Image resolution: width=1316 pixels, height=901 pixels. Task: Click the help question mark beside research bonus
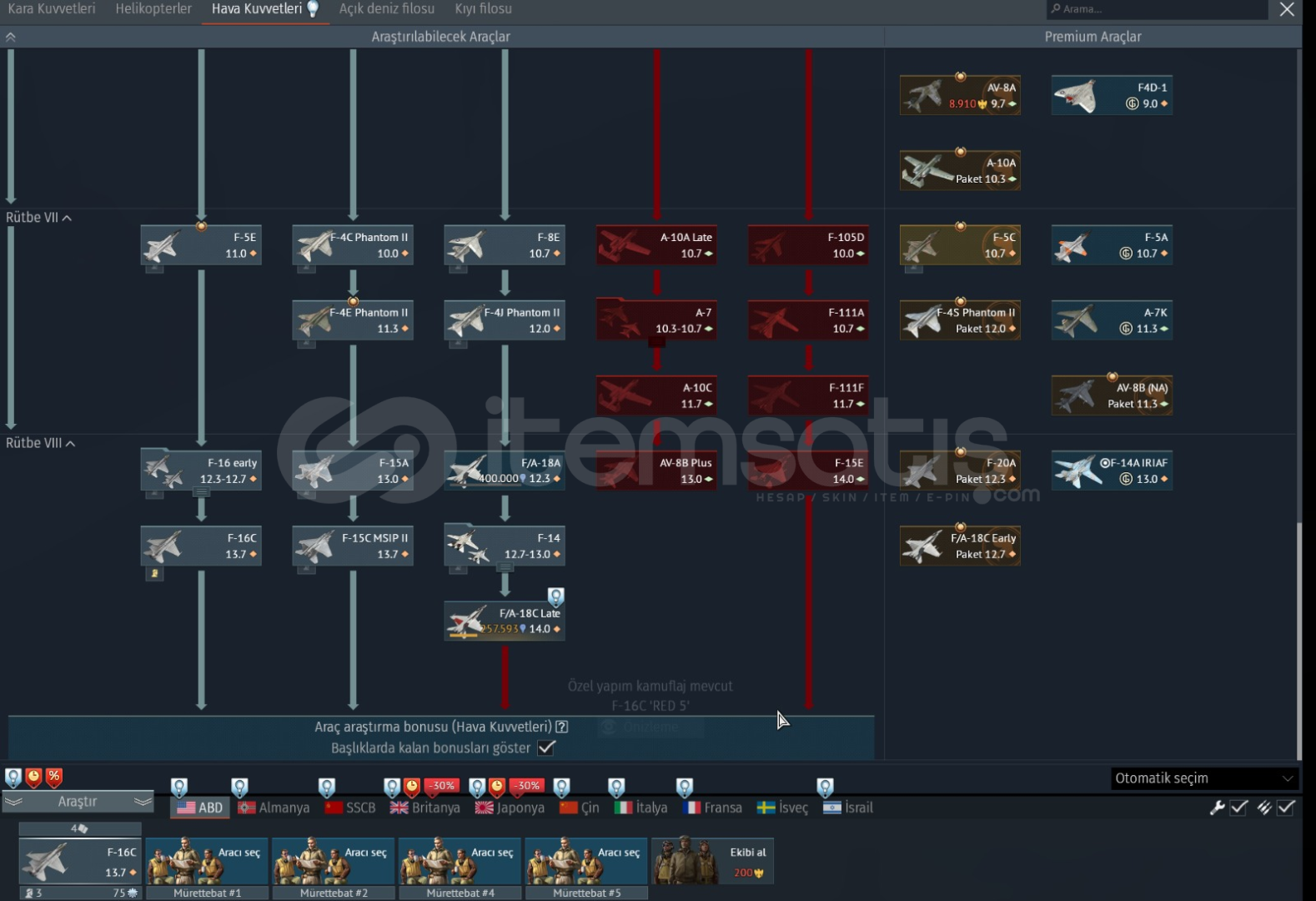[562, 727]
